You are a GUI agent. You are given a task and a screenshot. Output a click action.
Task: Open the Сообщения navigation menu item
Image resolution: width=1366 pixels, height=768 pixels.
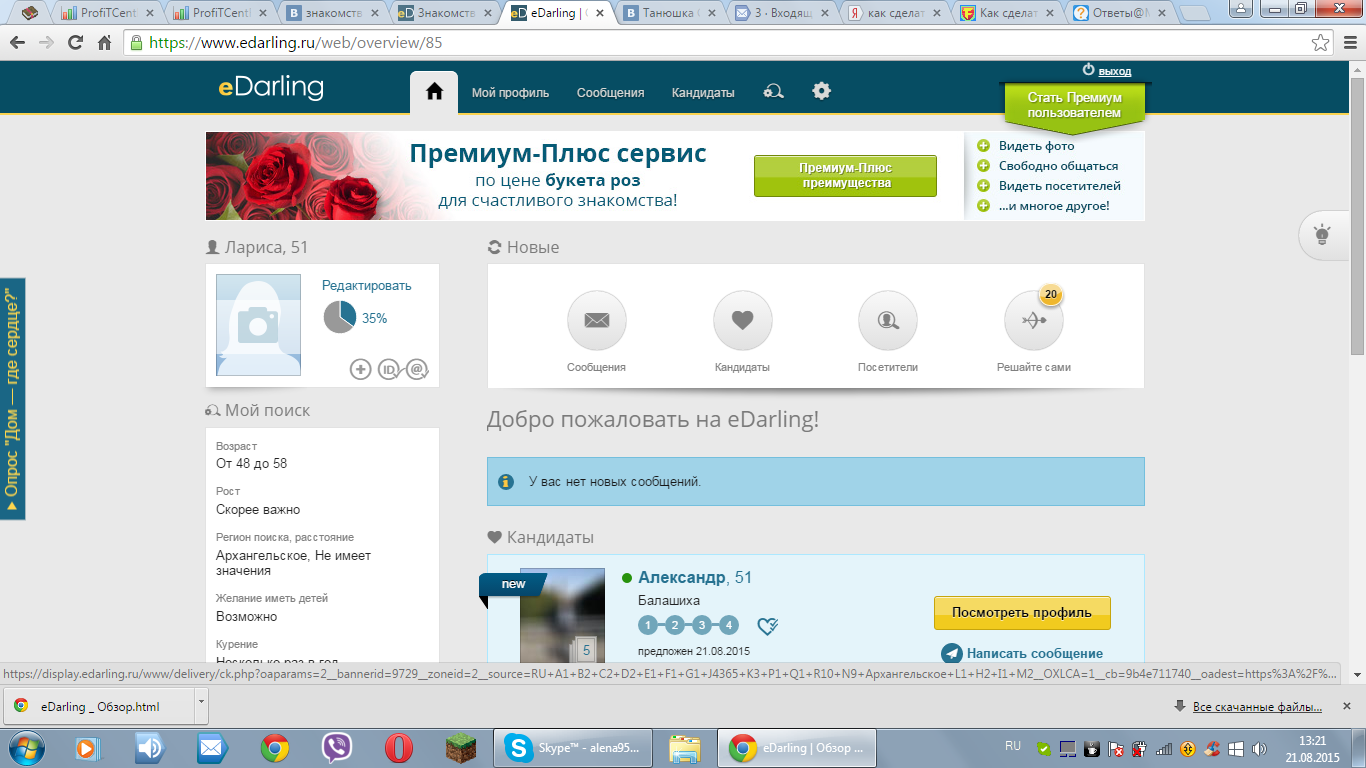tap(610, 93)
